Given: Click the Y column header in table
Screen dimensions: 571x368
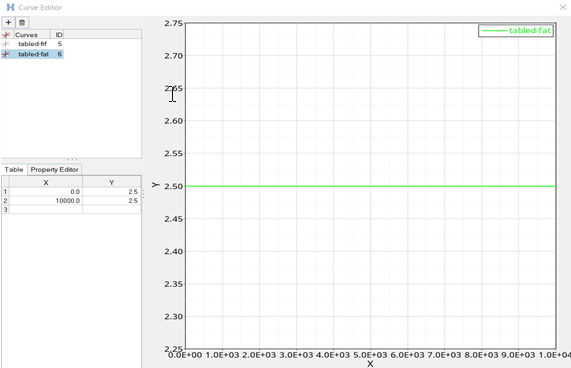Looking at the screenshot, I should coord(111,182).
